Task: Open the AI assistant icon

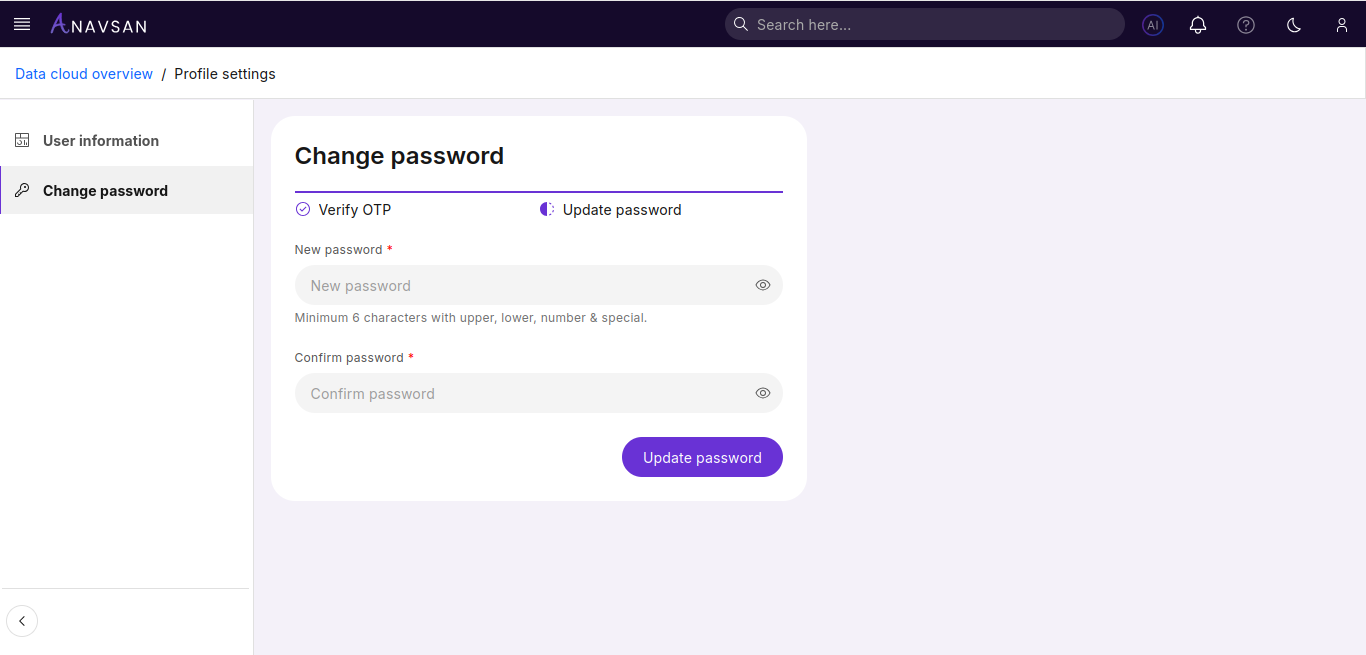Action: [x=1152, y=24]
